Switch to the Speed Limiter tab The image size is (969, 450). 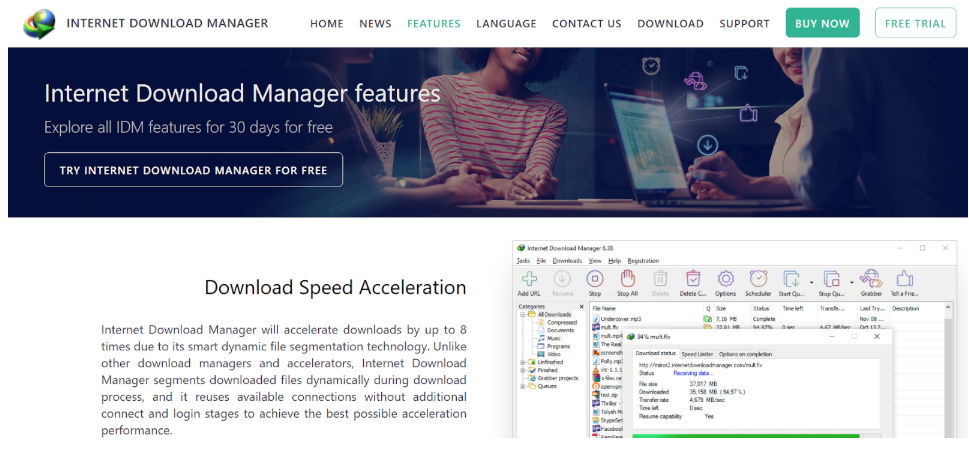(x=697, y=354)
